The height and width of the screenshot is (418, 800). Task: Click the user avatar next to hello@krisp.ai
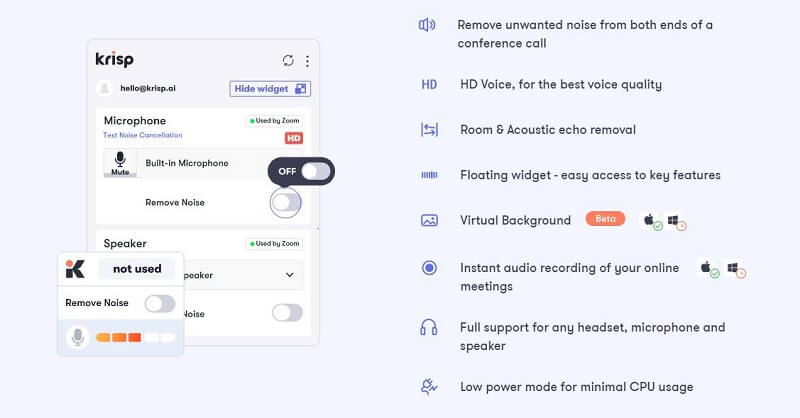(x=105, y=88)
